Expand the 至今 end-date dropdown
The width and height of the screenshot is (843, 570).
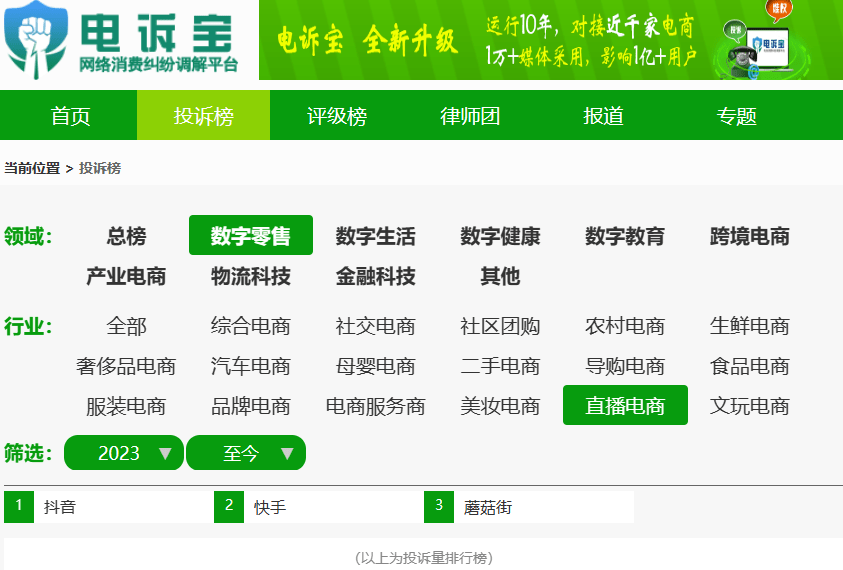[246, 453]
